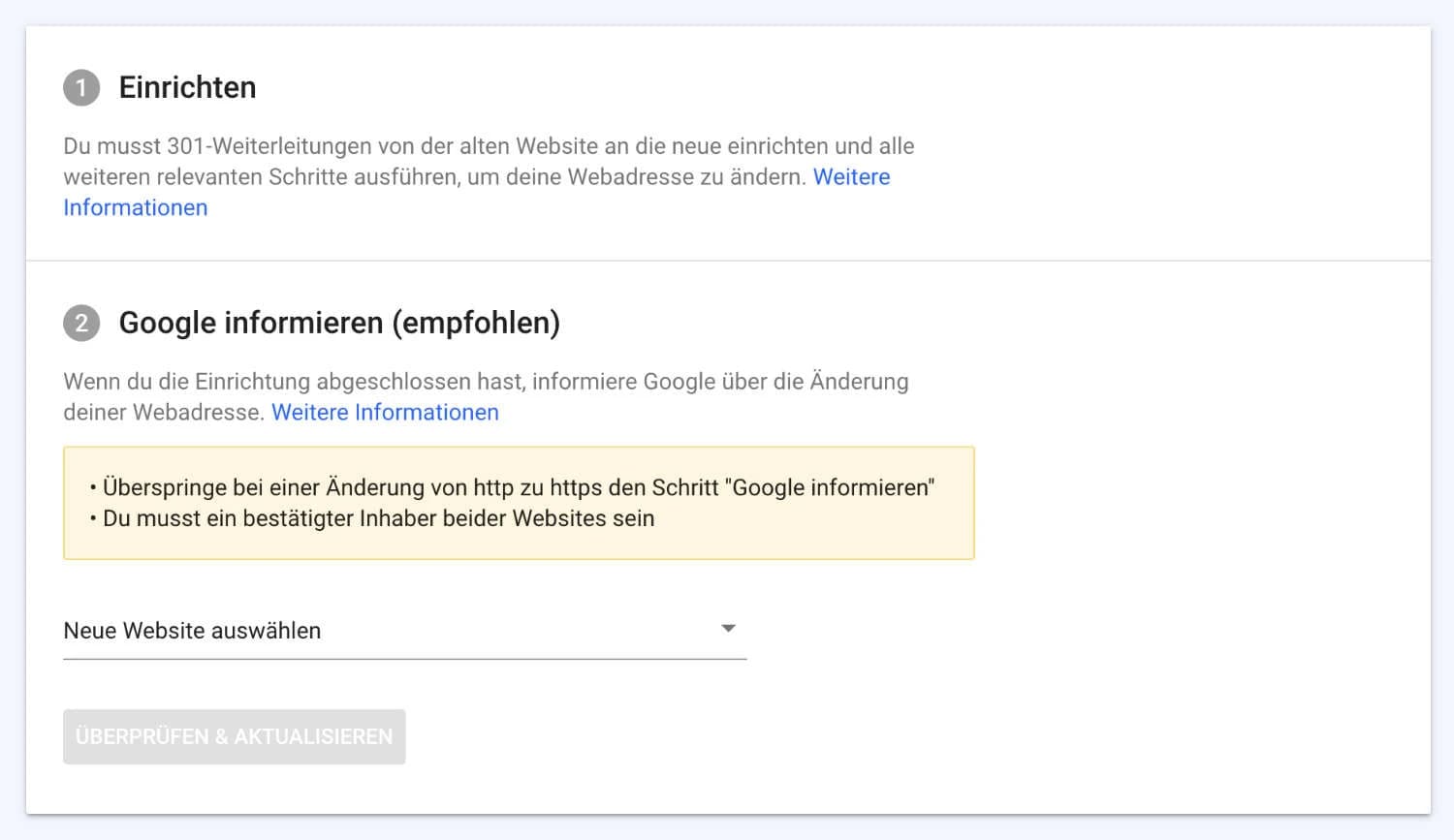Select the Einrichten section heading

187,88
